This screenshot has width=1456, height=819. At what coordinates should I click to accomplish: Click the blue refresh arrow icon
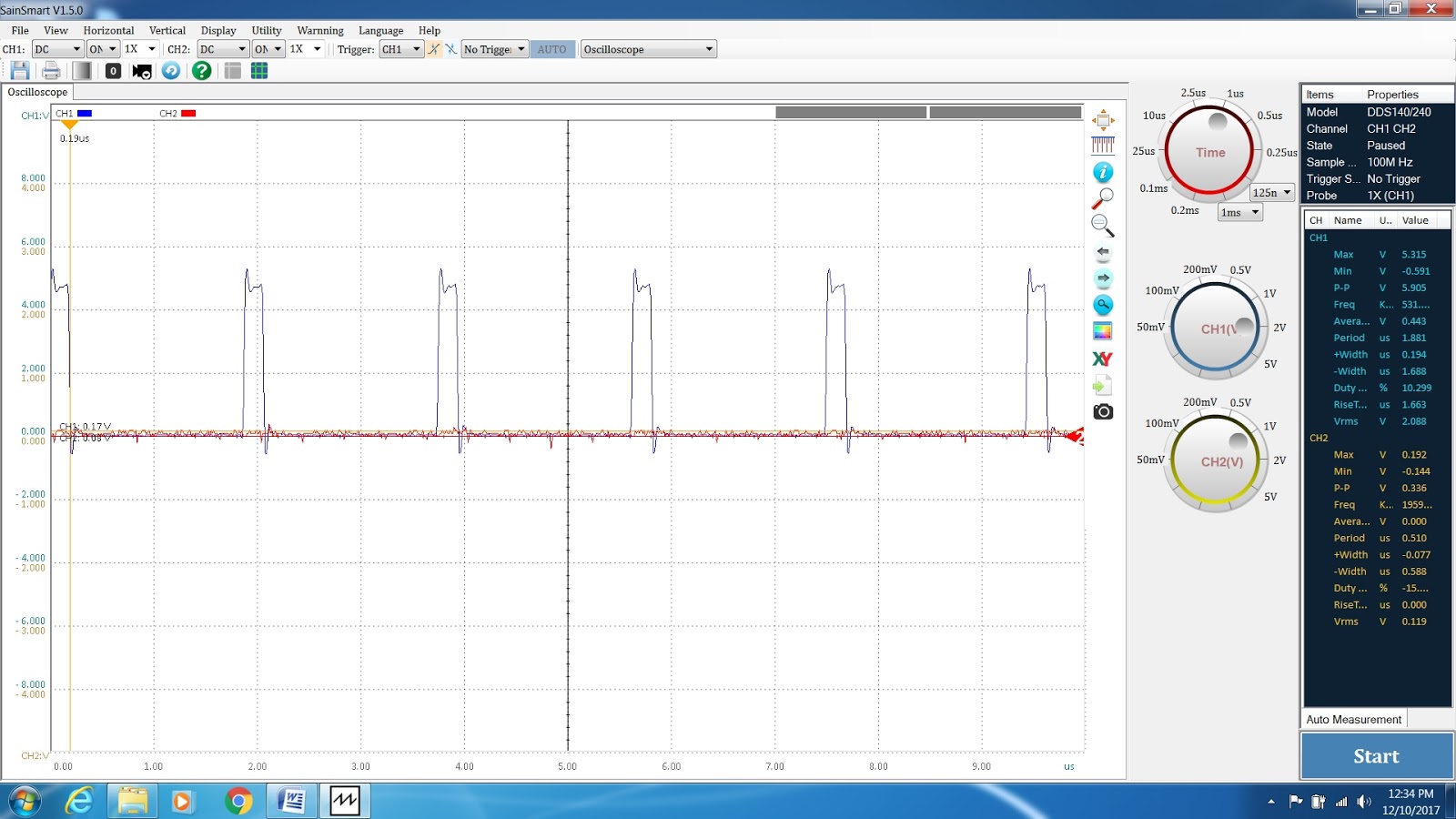(171, 70)
